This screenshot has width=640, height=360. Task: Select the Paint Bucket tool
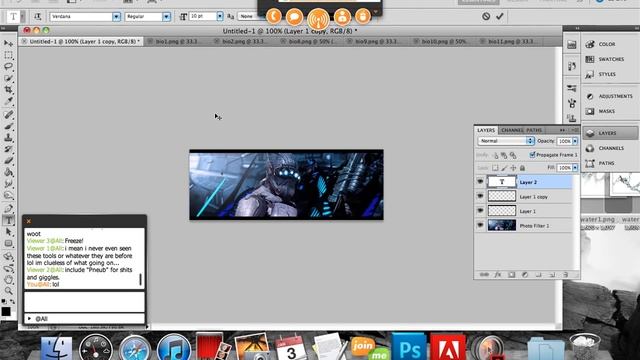[x=9, y=172]
